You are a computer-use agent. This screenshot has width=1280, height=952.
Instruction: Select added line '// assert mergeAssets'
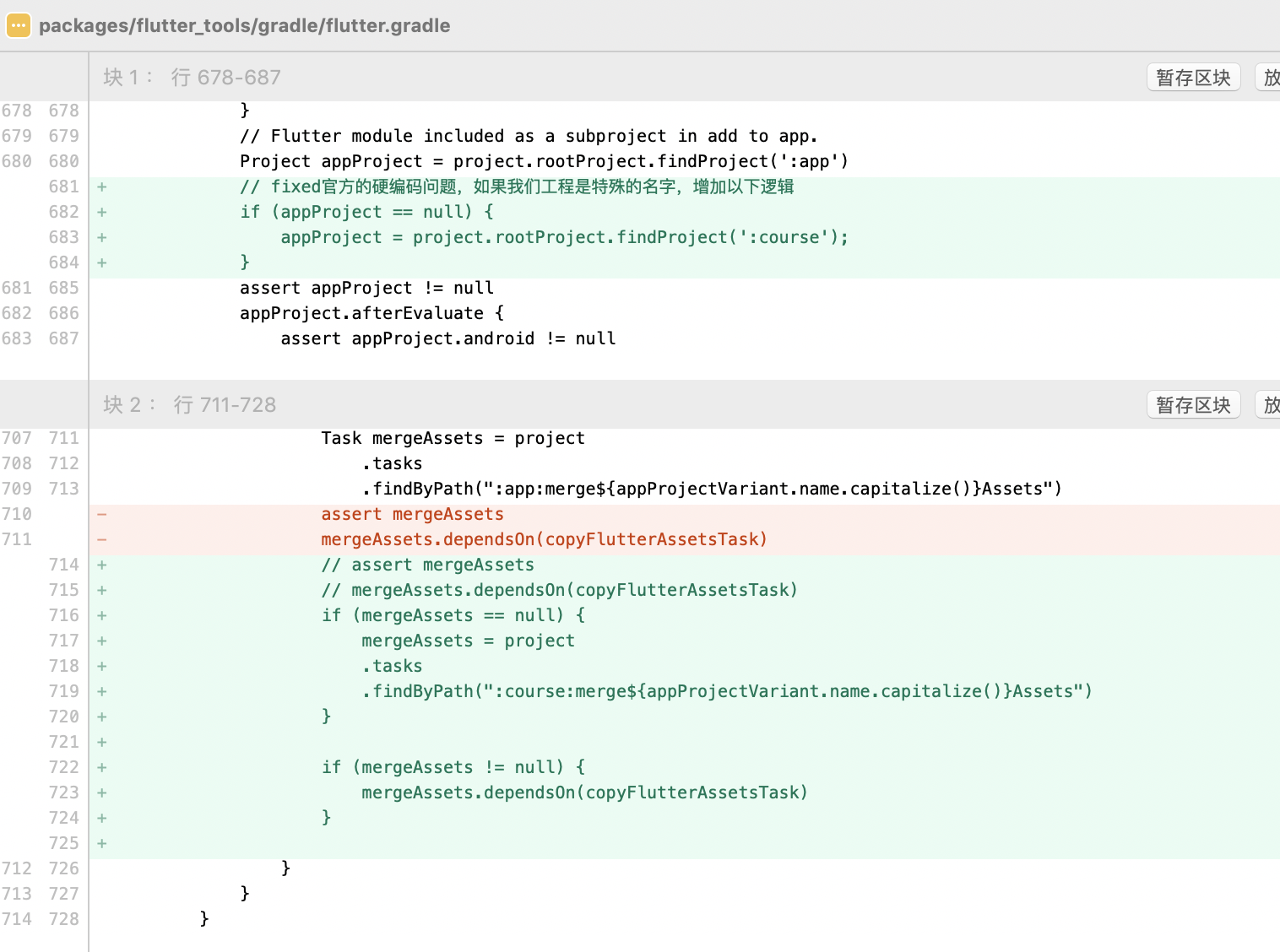[427, 565]
